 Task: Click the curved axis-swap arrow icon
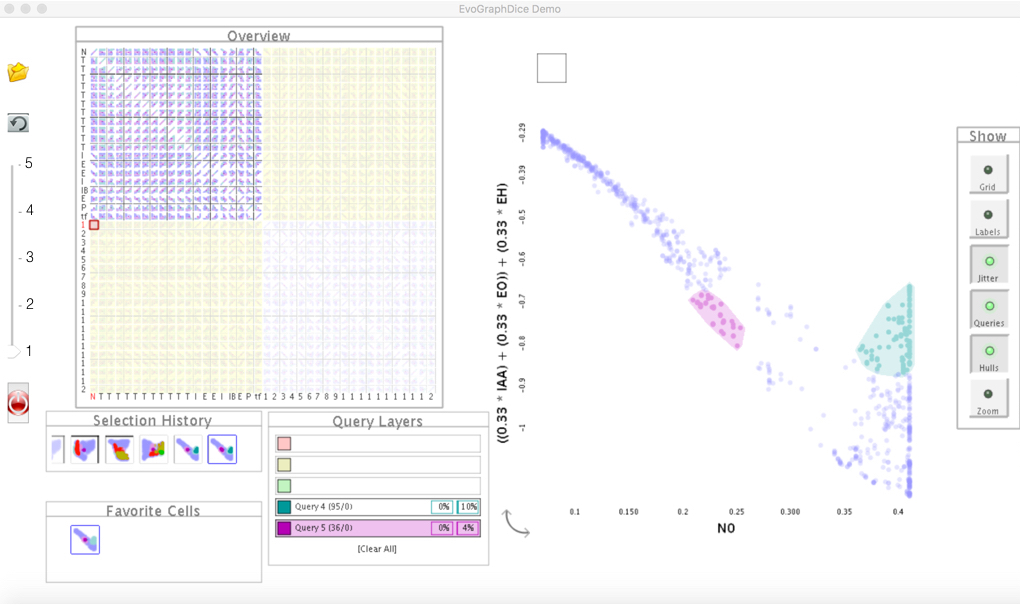(516, 523)
